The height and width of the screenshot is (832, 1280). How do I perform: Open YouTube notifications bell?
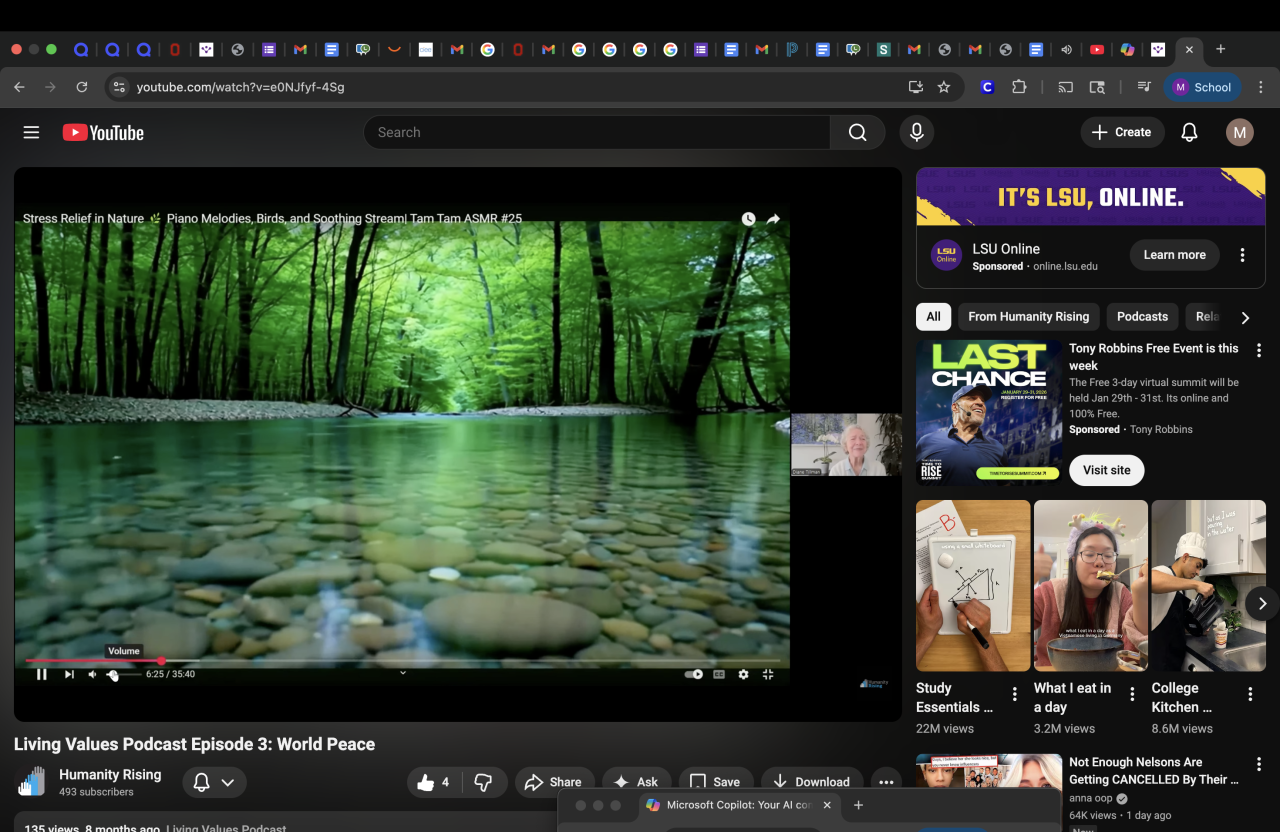pos(1189,132)
